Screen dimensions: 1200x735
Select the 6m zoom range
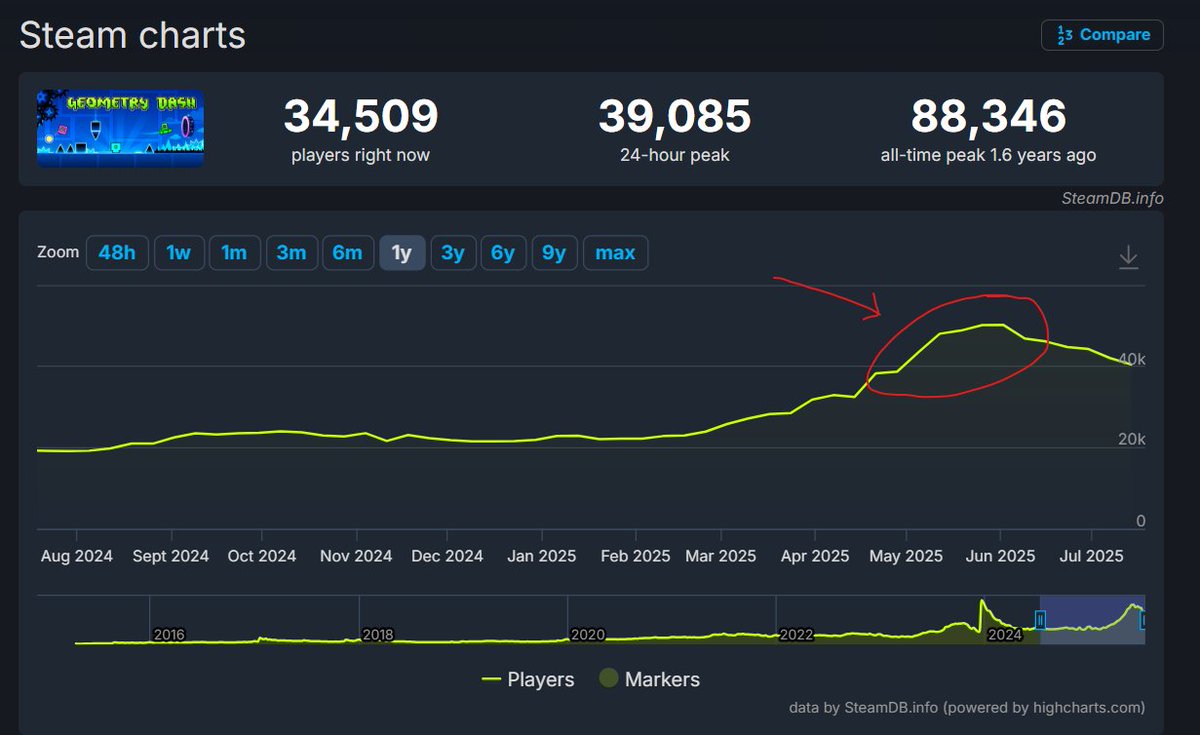347,253
